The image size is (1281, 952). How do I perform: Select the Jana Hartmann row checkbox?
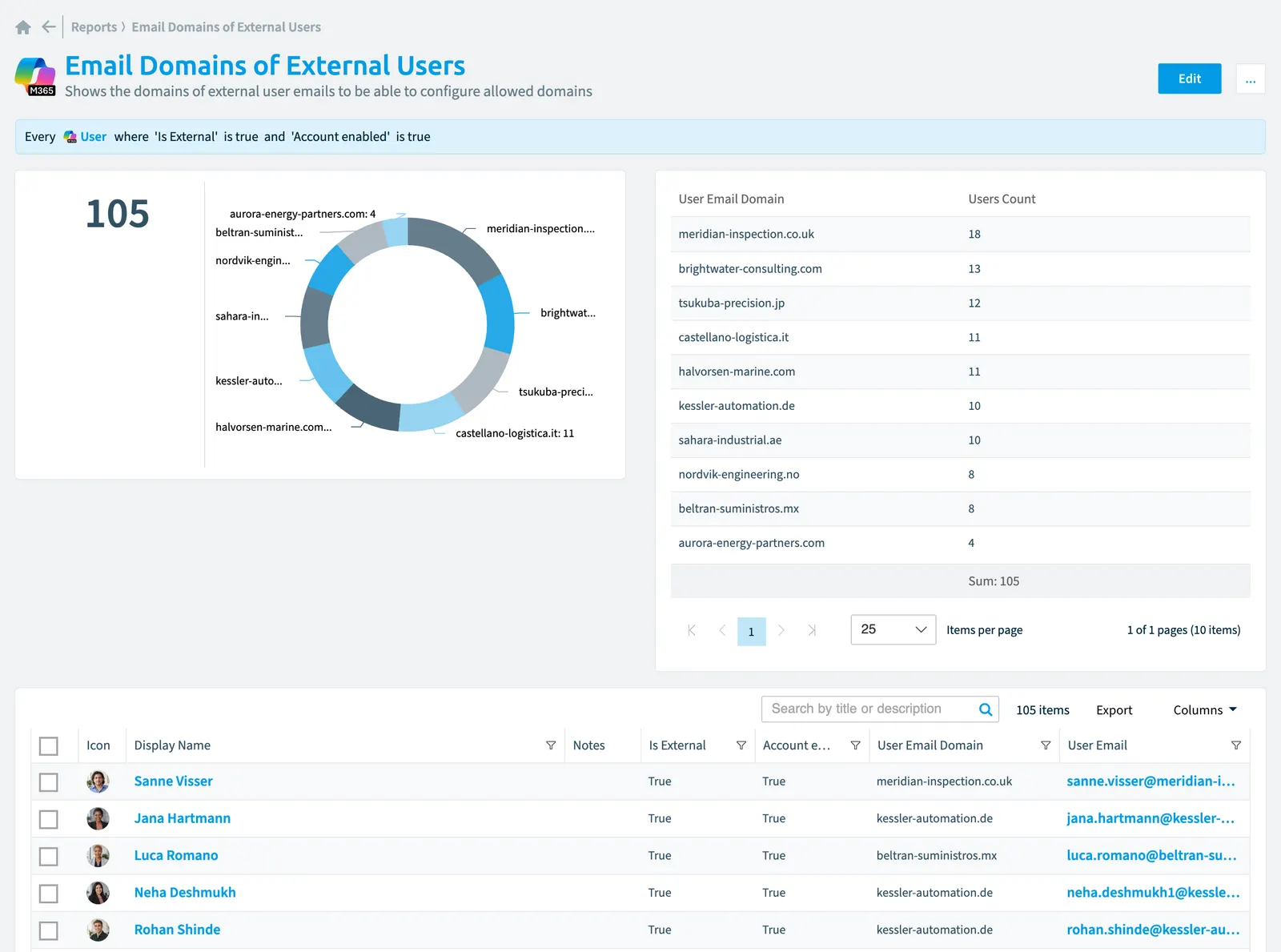click(x=49, y=819)
